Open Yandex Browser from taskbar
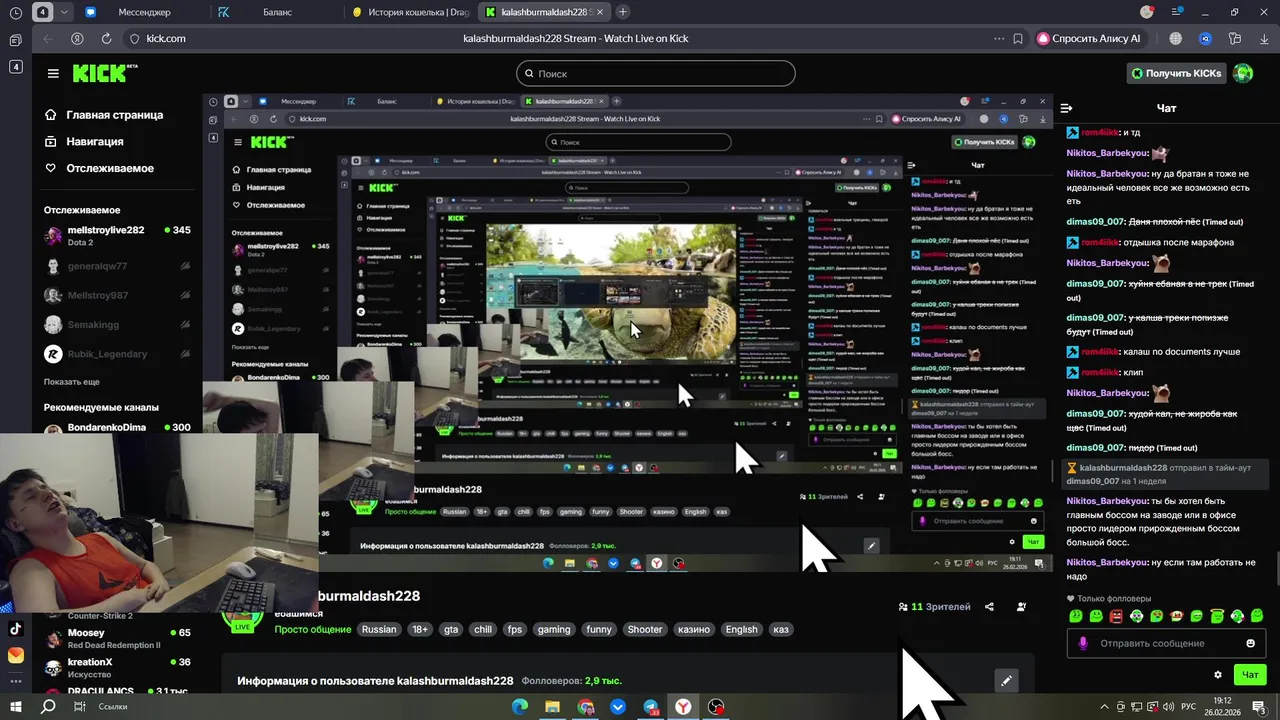The width and height of the screenshot is (1280, 720). pyautogui.click(x=683, y=706)
